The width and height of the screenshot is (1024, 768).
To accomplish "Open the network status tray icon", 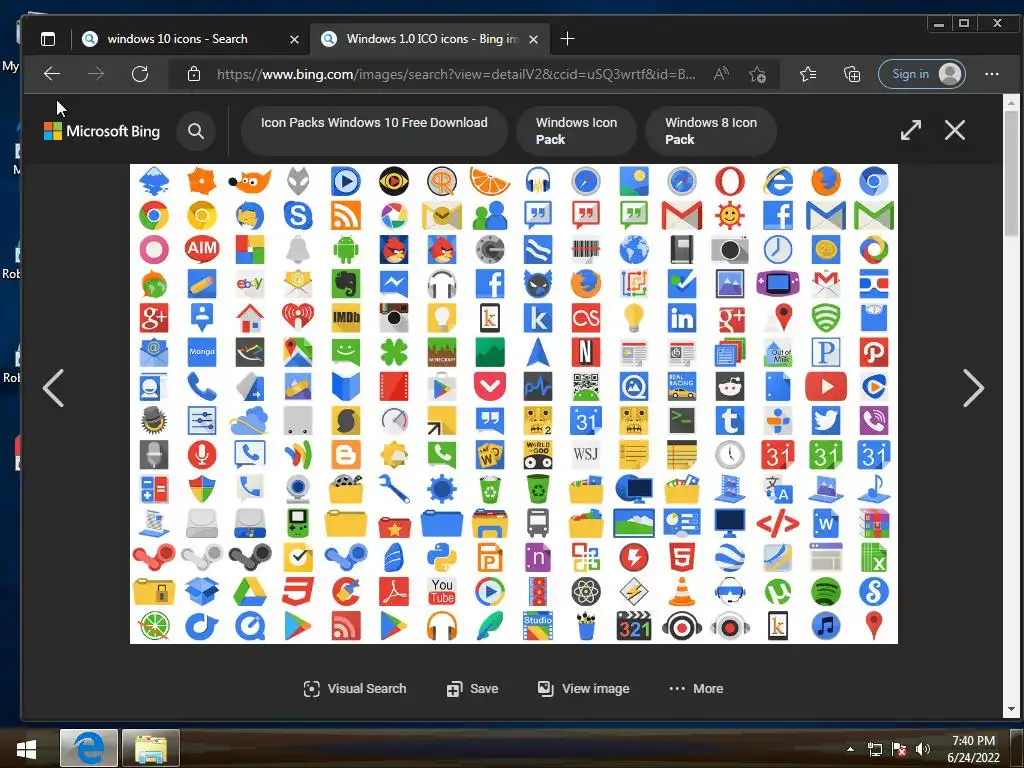I will point(874,749).
